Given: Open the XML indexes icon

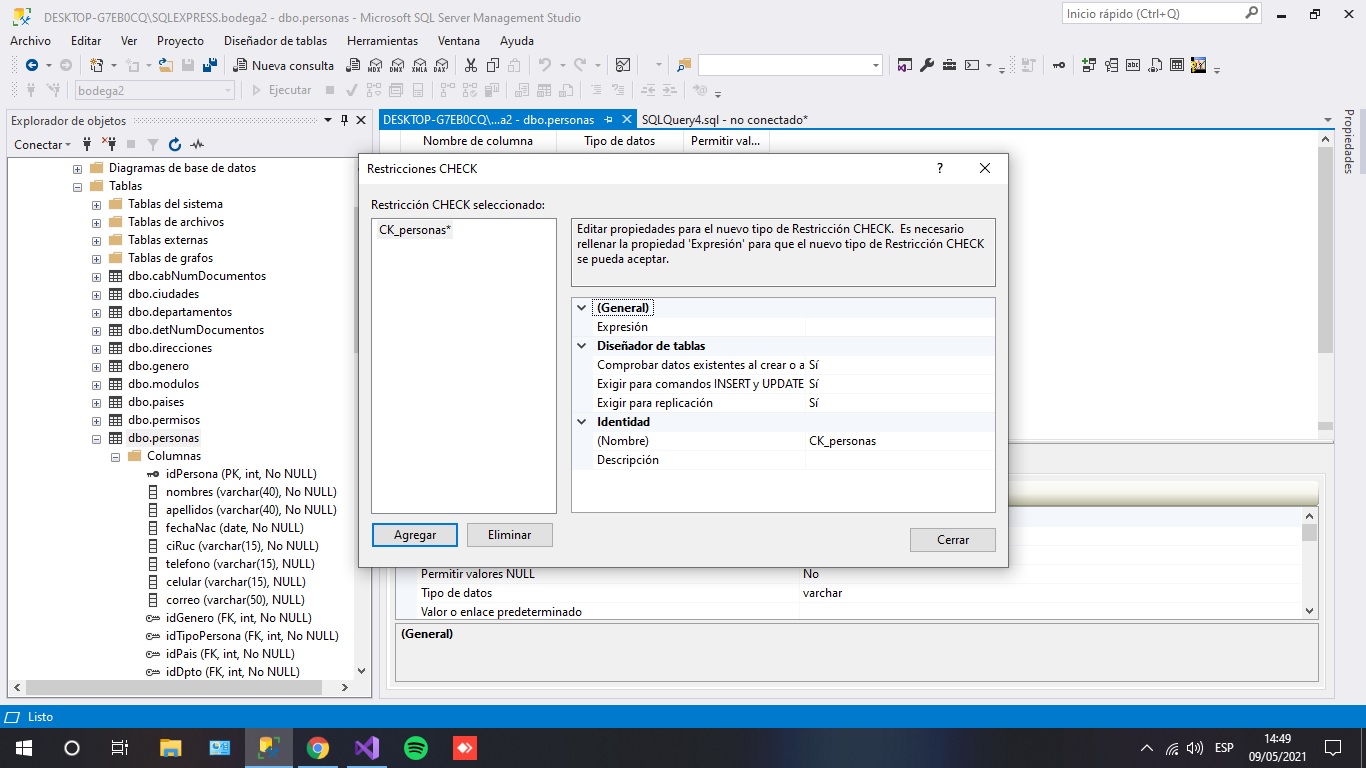Looking at the screenshot, I should 1155,65.
